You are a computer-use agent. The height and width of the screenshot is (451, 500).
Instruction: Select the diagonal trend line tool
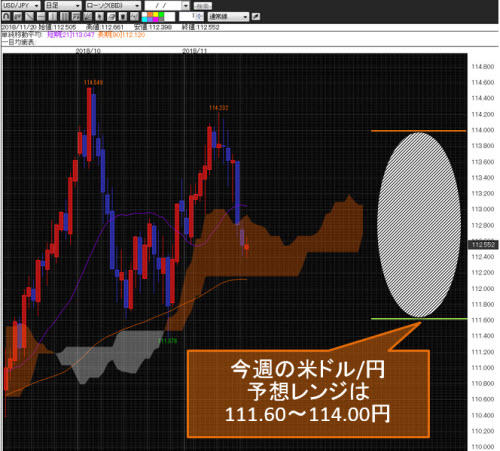[x=29, y=17]
